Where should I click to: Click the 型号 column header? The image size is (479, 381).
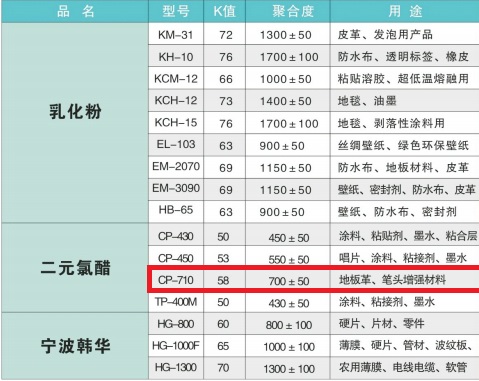[176, 11]
